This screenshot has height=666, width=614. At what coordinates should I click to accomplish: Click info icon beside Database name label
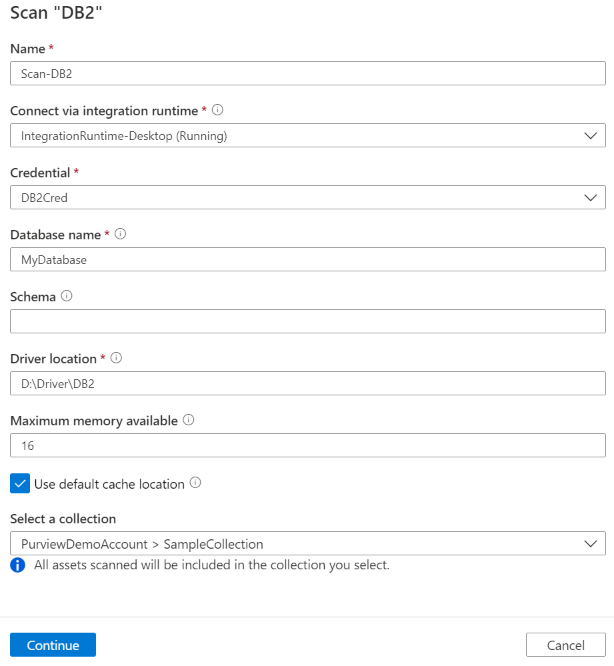click(x=120, y=234)
